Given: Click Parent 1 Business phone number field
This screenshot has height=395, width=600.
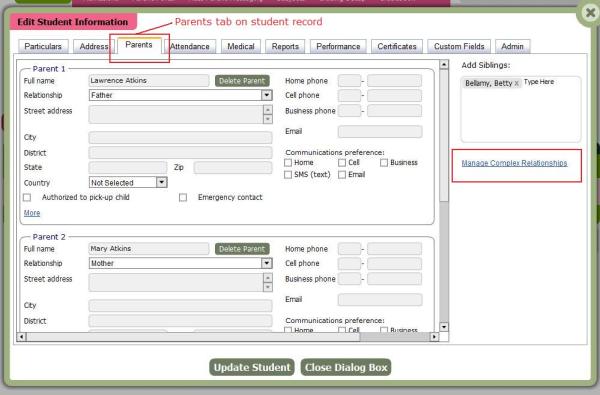Looking at the screenshot, I should point(394,111).
